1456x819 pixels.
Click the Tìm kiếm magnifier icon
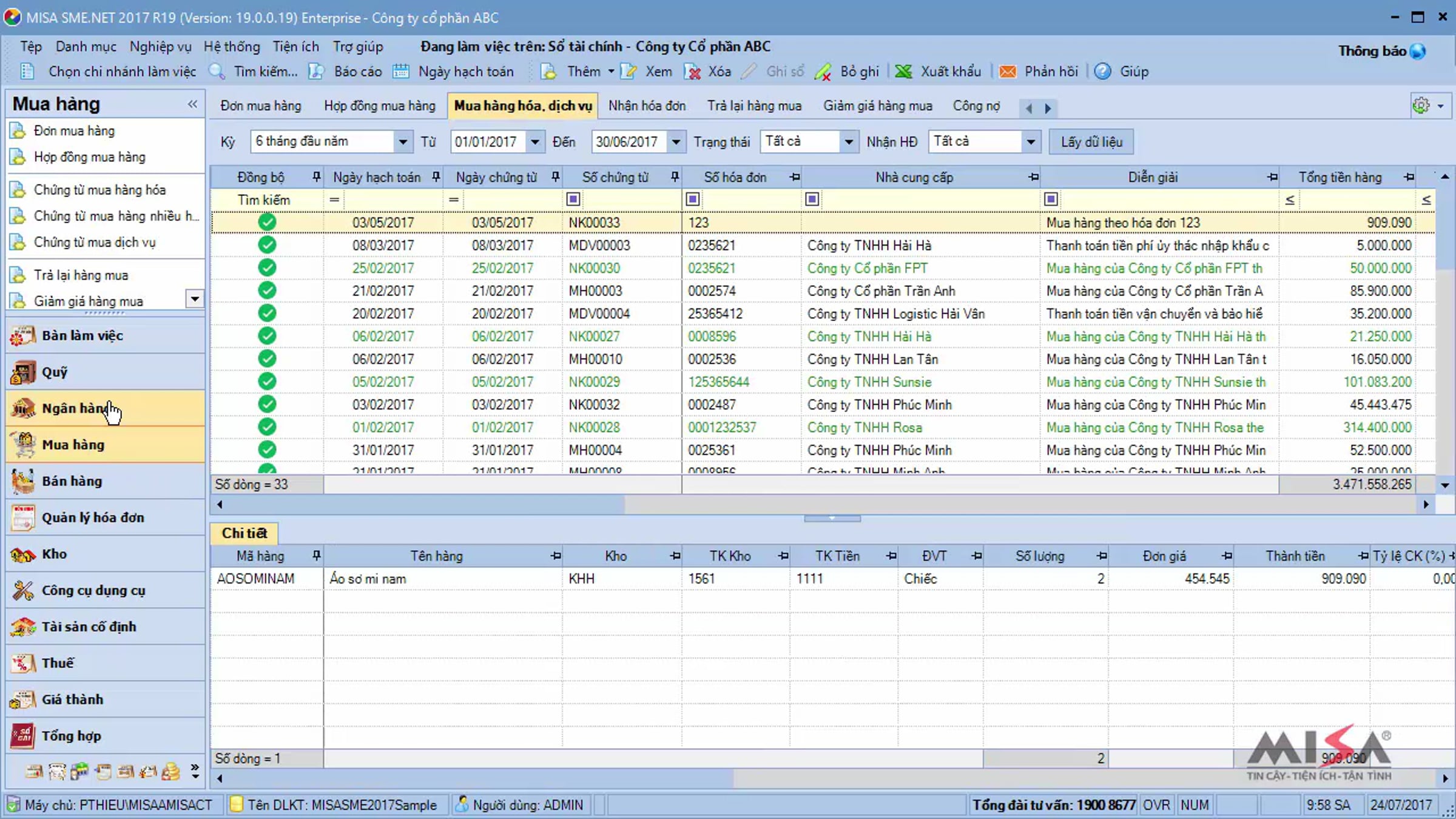[x=217, y=72]
